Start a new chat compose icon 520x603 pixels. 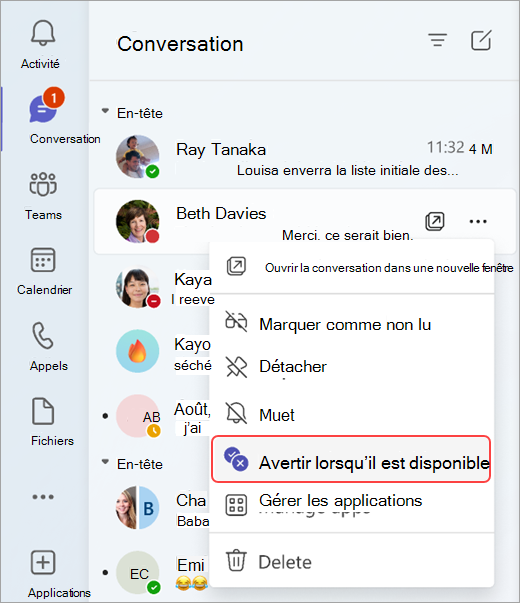[481, 40]
